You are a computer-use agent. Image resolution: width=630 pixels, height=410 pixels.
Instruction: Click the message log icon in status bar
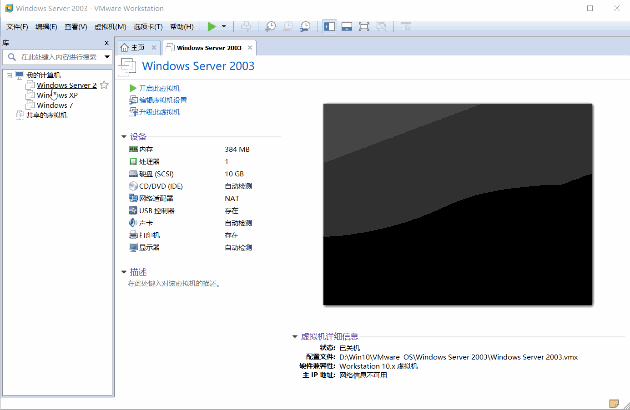614,403
